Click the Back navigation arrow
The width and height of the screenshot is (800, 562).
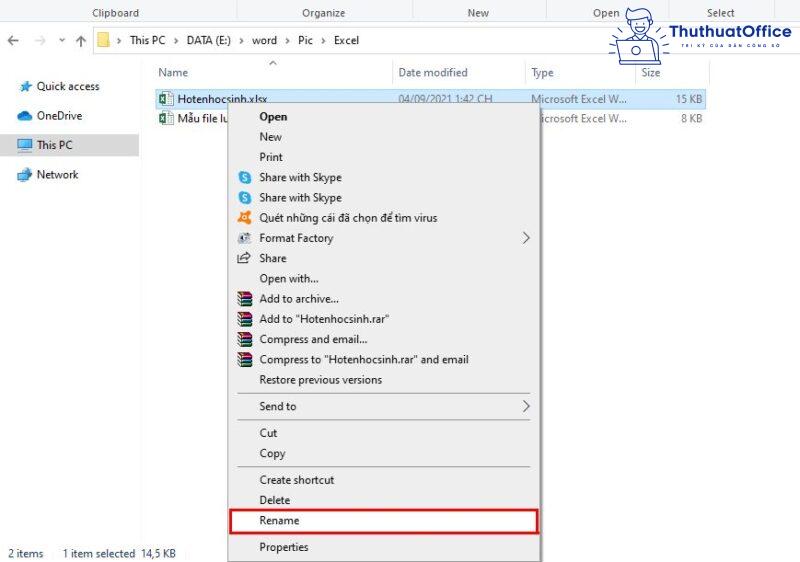[x=14, y=41]
